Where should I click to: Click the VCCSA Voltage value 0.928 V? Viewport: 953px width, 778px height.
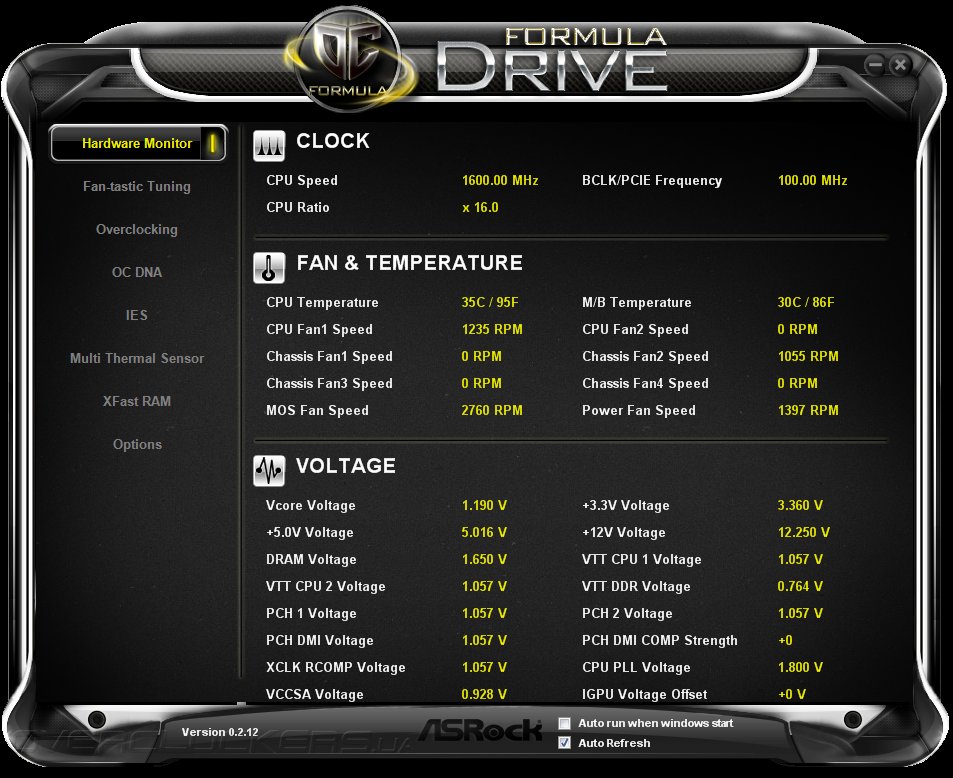[x=484, y=695]
